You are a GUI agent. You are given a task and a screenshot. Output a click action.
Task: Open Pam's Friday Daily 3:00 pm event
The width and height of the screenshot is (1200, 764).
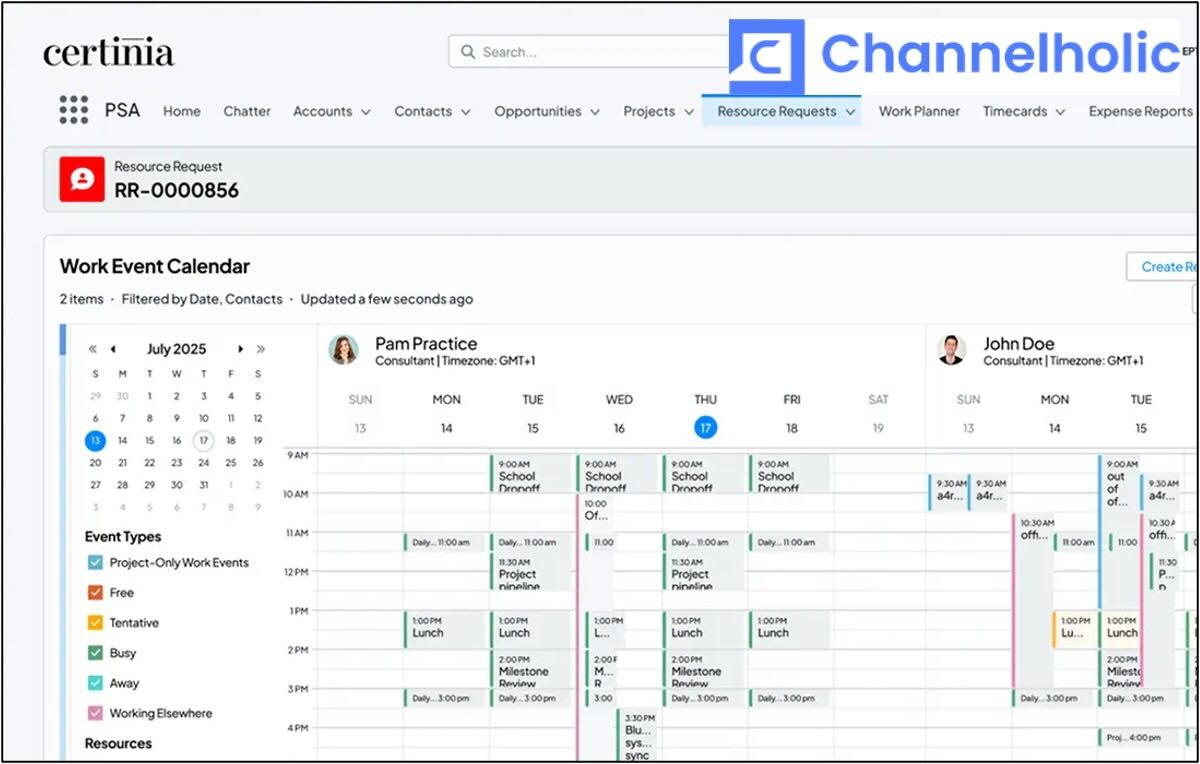click(x=790, y=698)
